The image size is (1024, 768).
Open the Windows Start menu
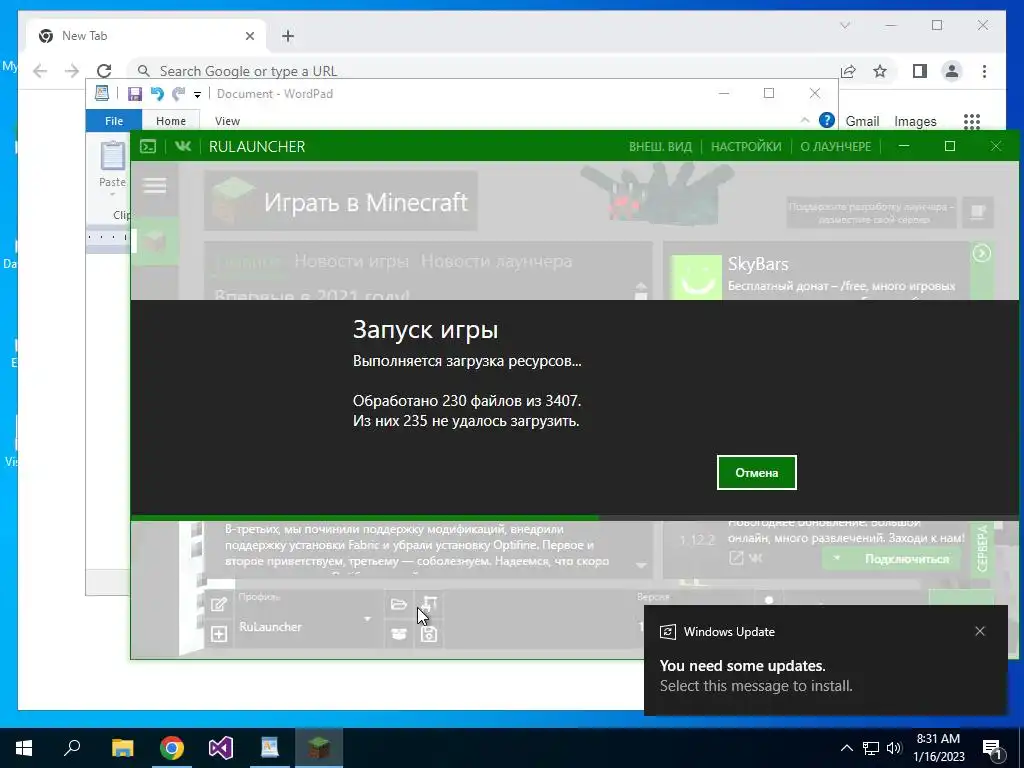[24, 748]
